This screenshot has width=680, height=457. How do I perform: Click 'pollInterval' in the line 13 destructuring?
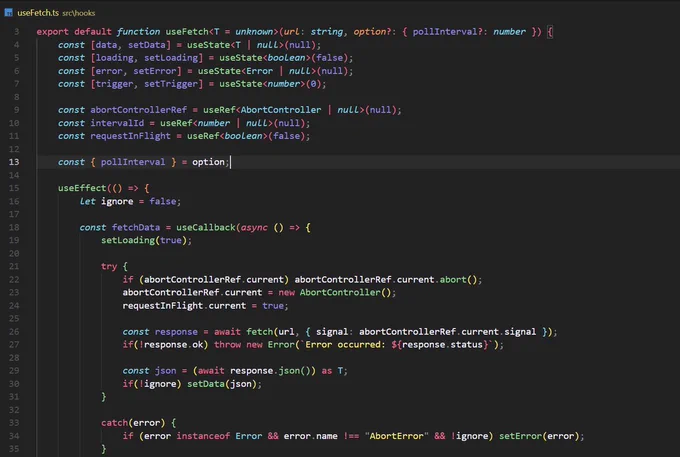click(x=133, y=162)
